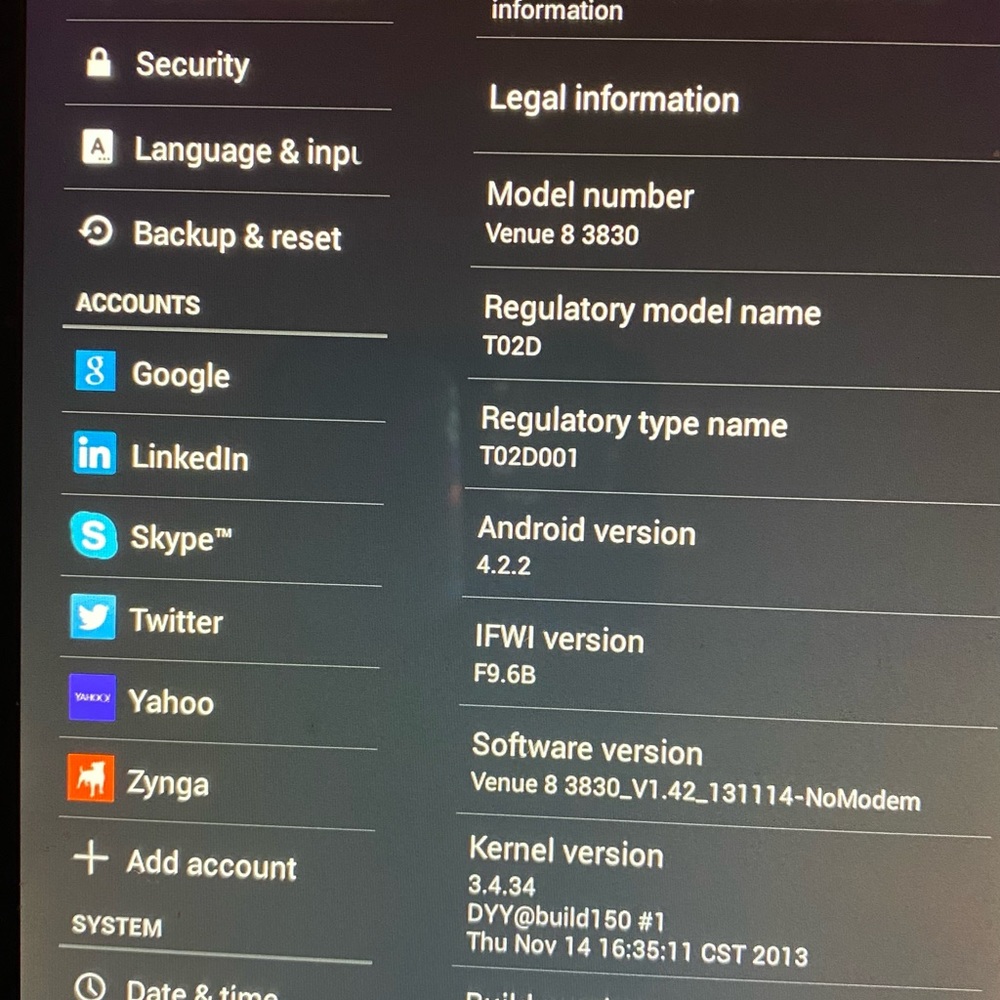This screenshot has width=1000, height=1000.
Task: Click the Backup & reset circular arrow icon
Action: coord(97,234)
